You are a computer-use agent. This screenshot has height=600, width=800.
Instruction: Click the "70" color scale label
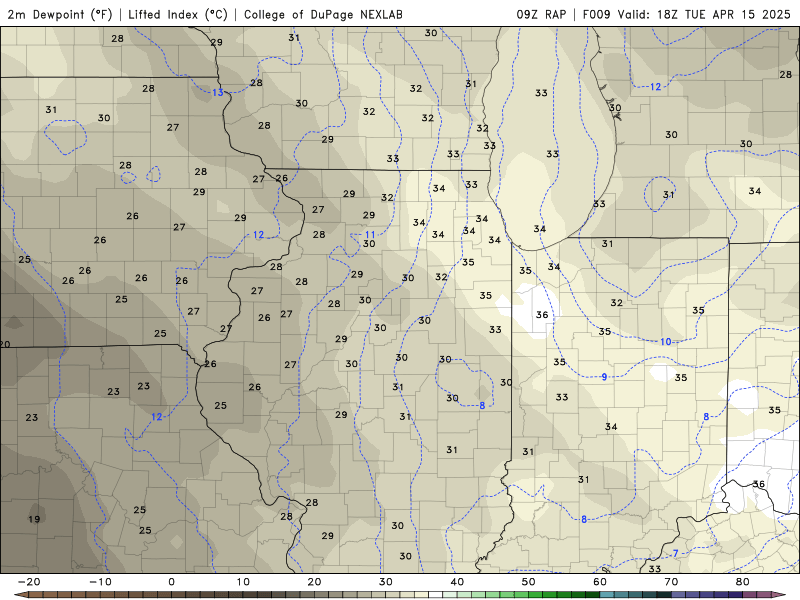click(671, 582)
